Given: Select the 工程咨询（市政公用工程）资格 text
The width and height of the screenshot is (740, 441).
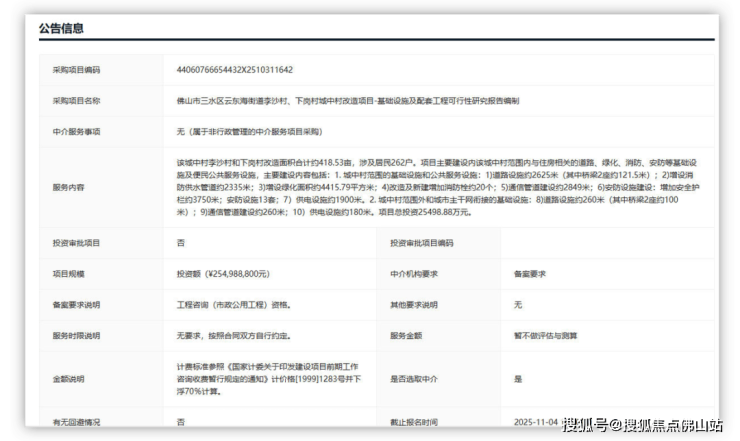Looking at the screenshot, I should coord(236,304).
